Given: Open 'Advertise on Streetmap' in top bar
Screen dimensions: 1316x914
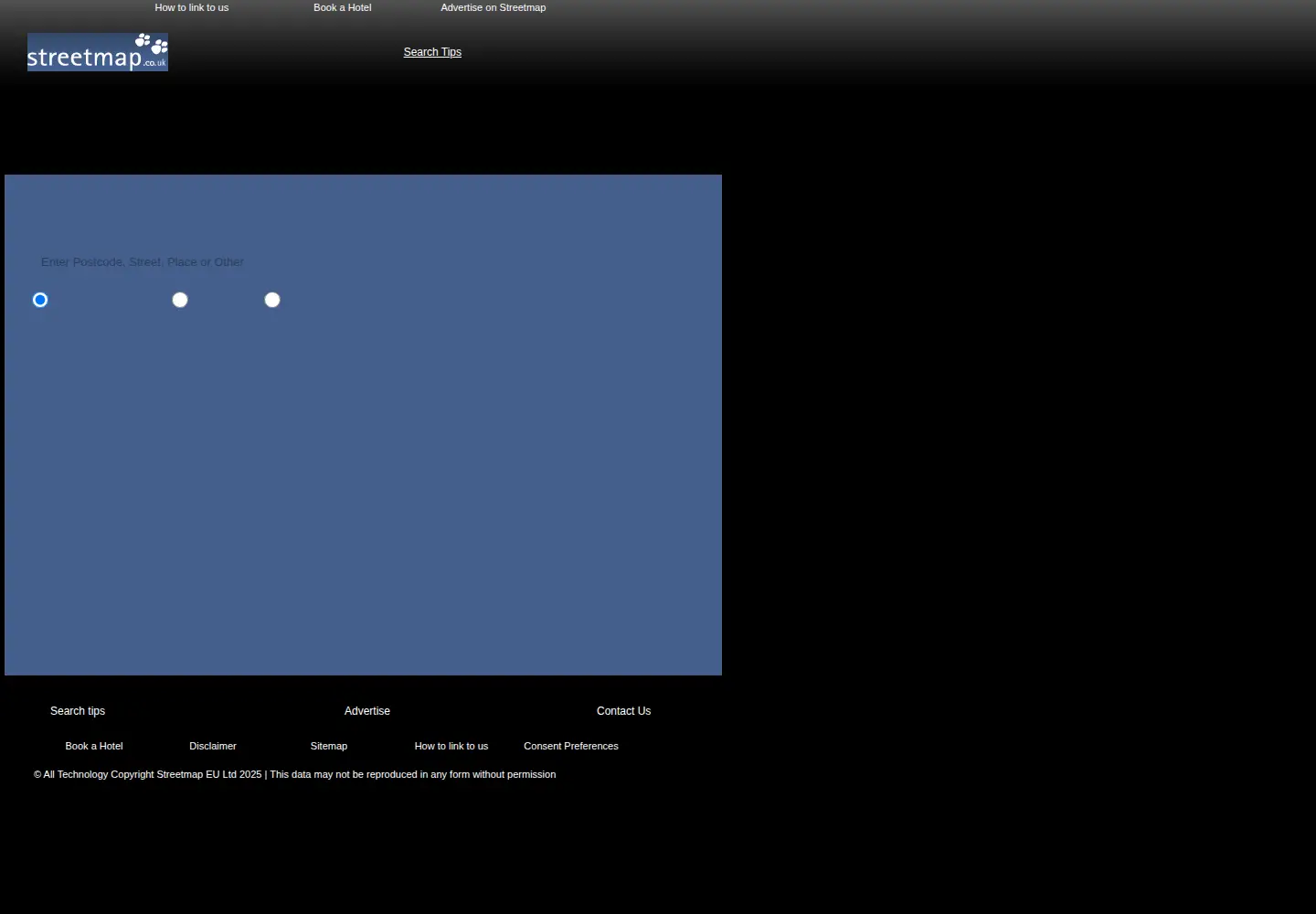Looking at the screenshot, I should point(493,7).
